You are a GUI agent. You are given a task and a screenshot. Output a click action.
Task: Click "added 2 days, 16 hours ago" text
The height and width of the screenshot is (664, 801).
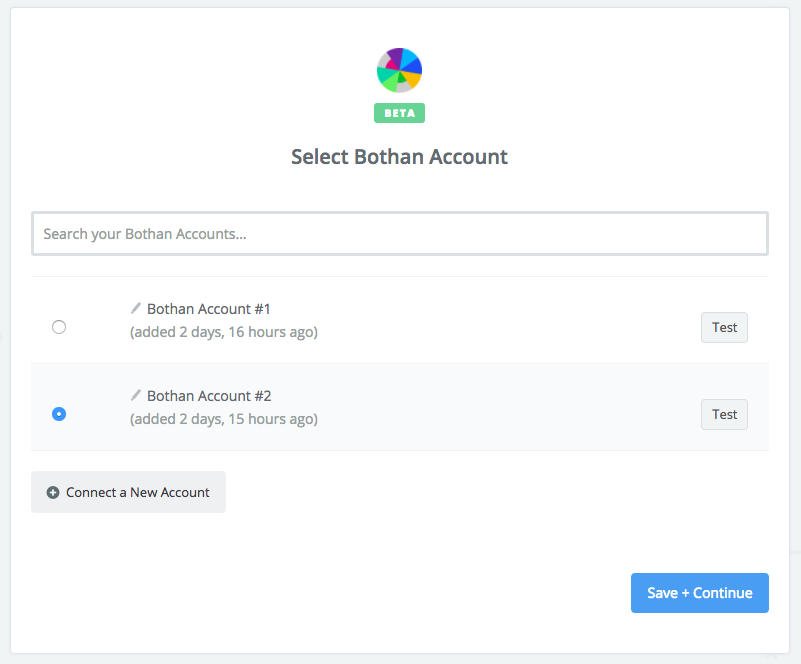(x=224, y=332)
